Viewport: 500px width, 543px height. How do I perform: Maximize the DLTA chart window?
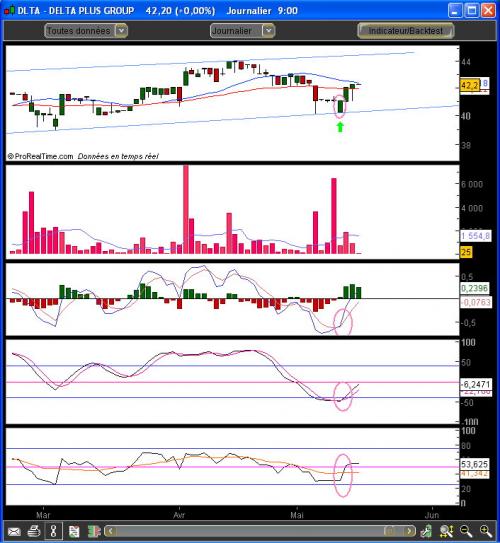(x=472, y=10)
